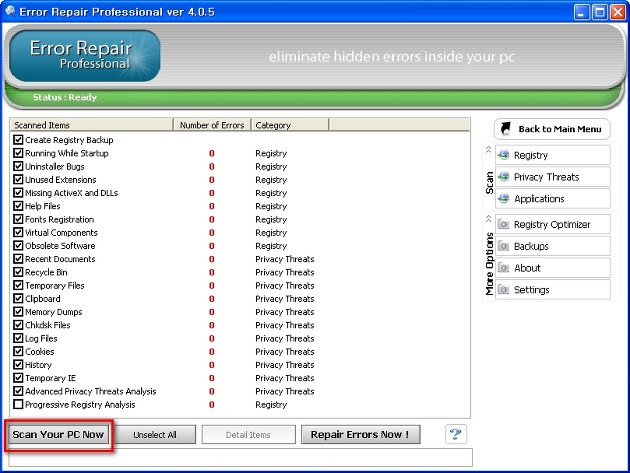Click the Settings option icon
This screenshot has height=473, width=630.
coord(503,289)
